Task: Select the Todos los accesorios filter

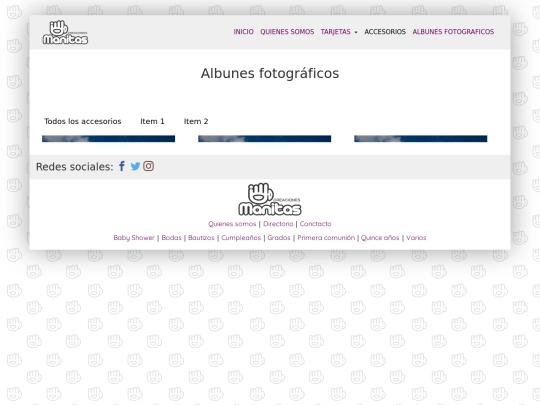Action: pos(83,121)
